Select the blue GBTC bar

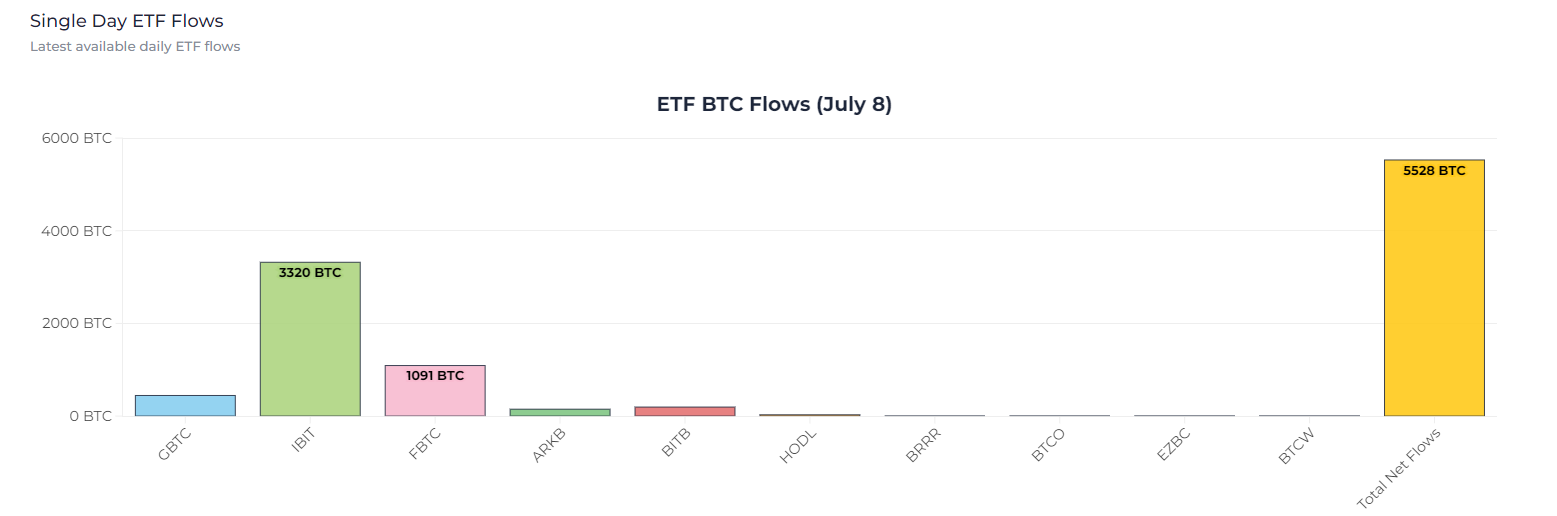click(185, 406)
